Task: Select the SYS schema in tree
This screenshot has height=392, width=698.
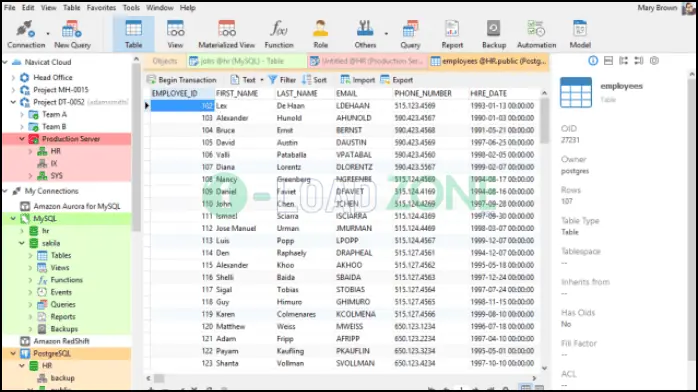Action: pyautogui.click(x=56, y=176)
